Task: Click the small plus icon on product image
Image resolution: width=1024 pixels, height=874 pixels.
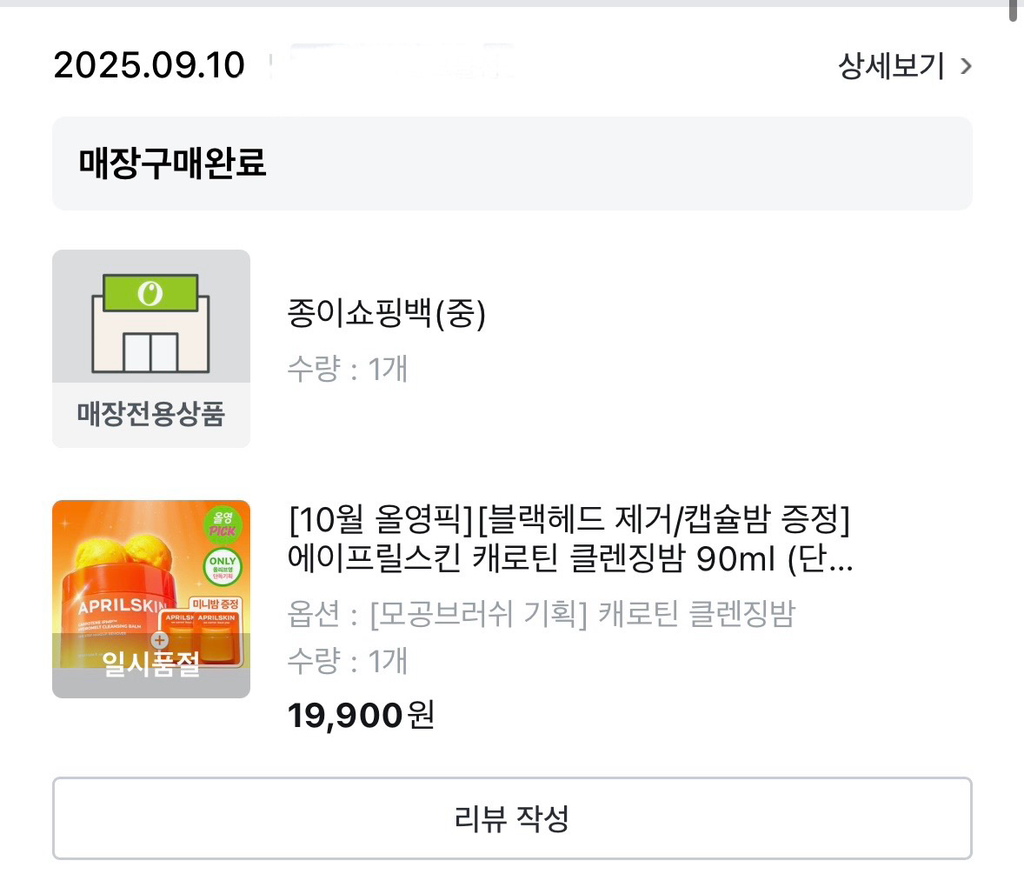Action: pos(158,640)
